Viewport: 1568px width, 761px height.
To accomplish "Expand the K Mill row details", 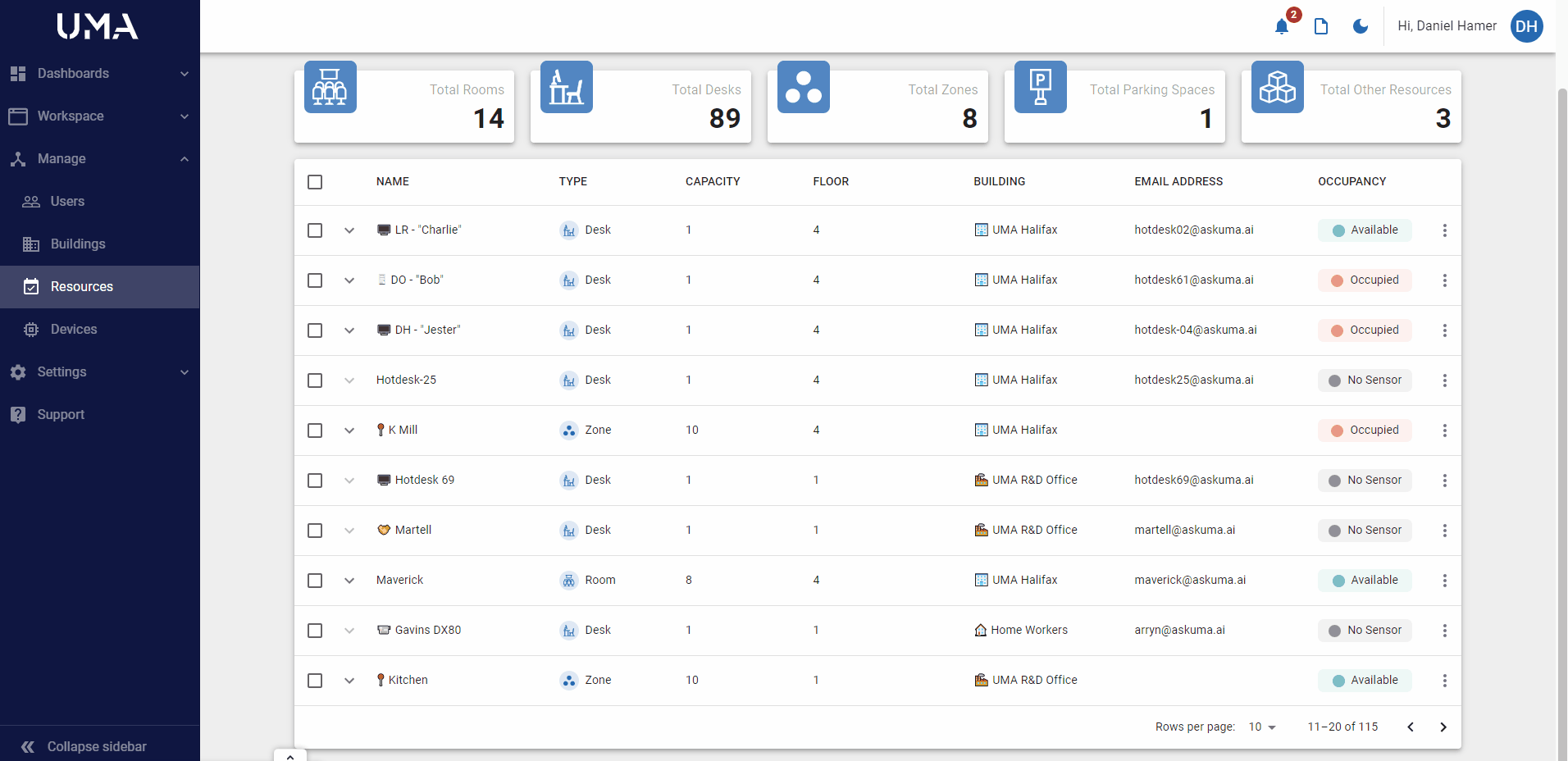I will tap(349, 431).
